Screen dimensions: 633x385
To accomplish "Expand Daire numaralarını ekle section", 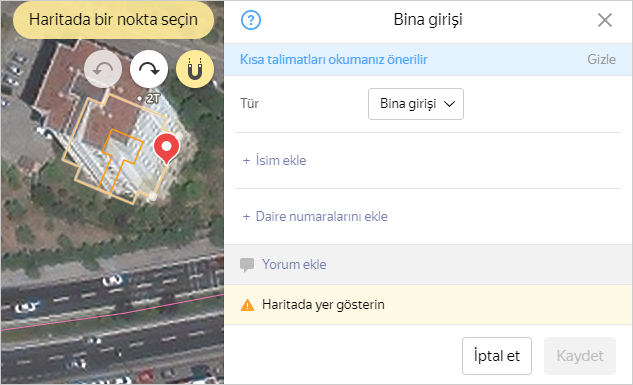I will [315, 217].
